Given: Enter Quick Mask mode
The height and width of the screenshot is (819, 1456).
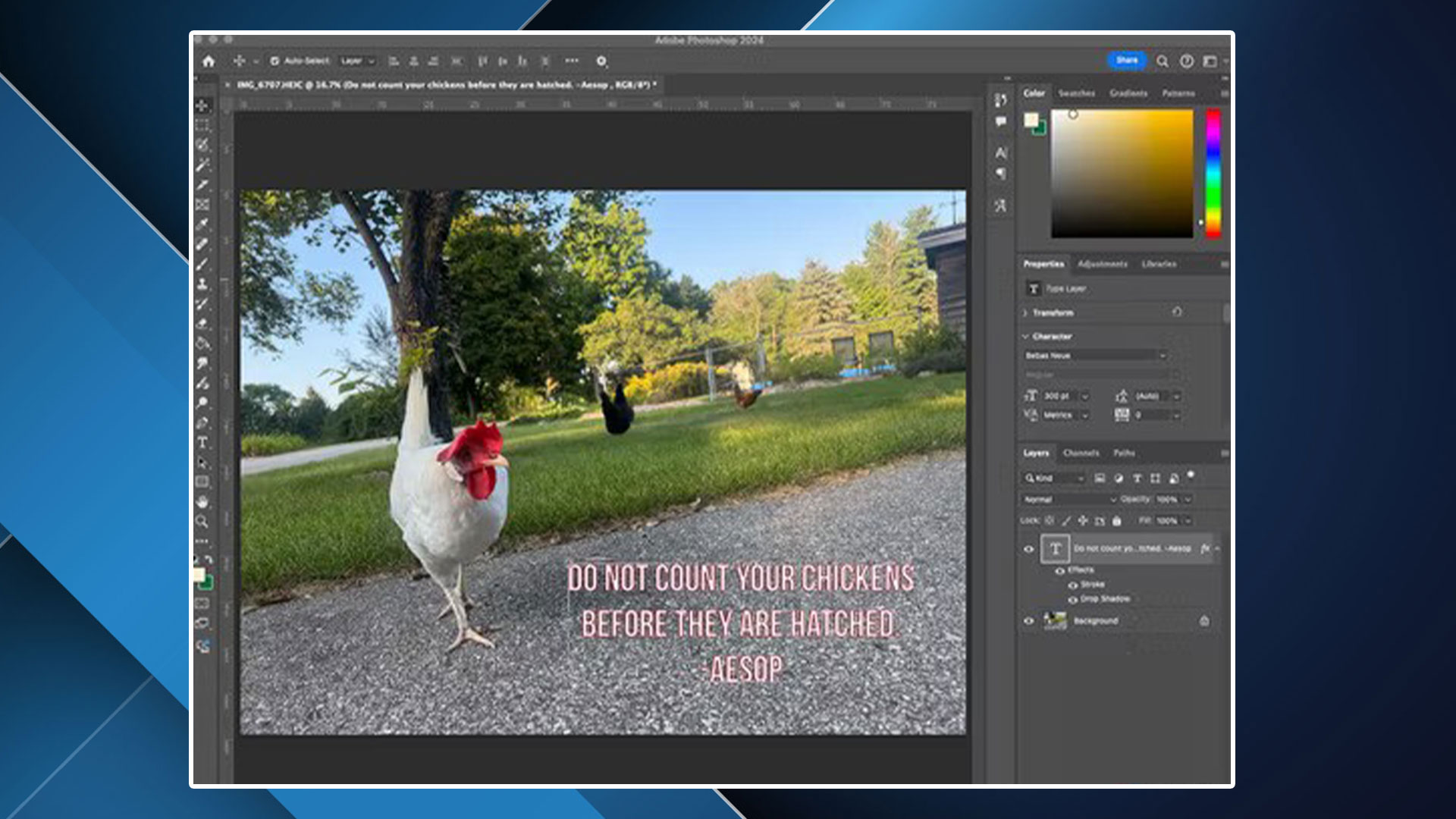Looking at the screenshot, I should [202, 604].
